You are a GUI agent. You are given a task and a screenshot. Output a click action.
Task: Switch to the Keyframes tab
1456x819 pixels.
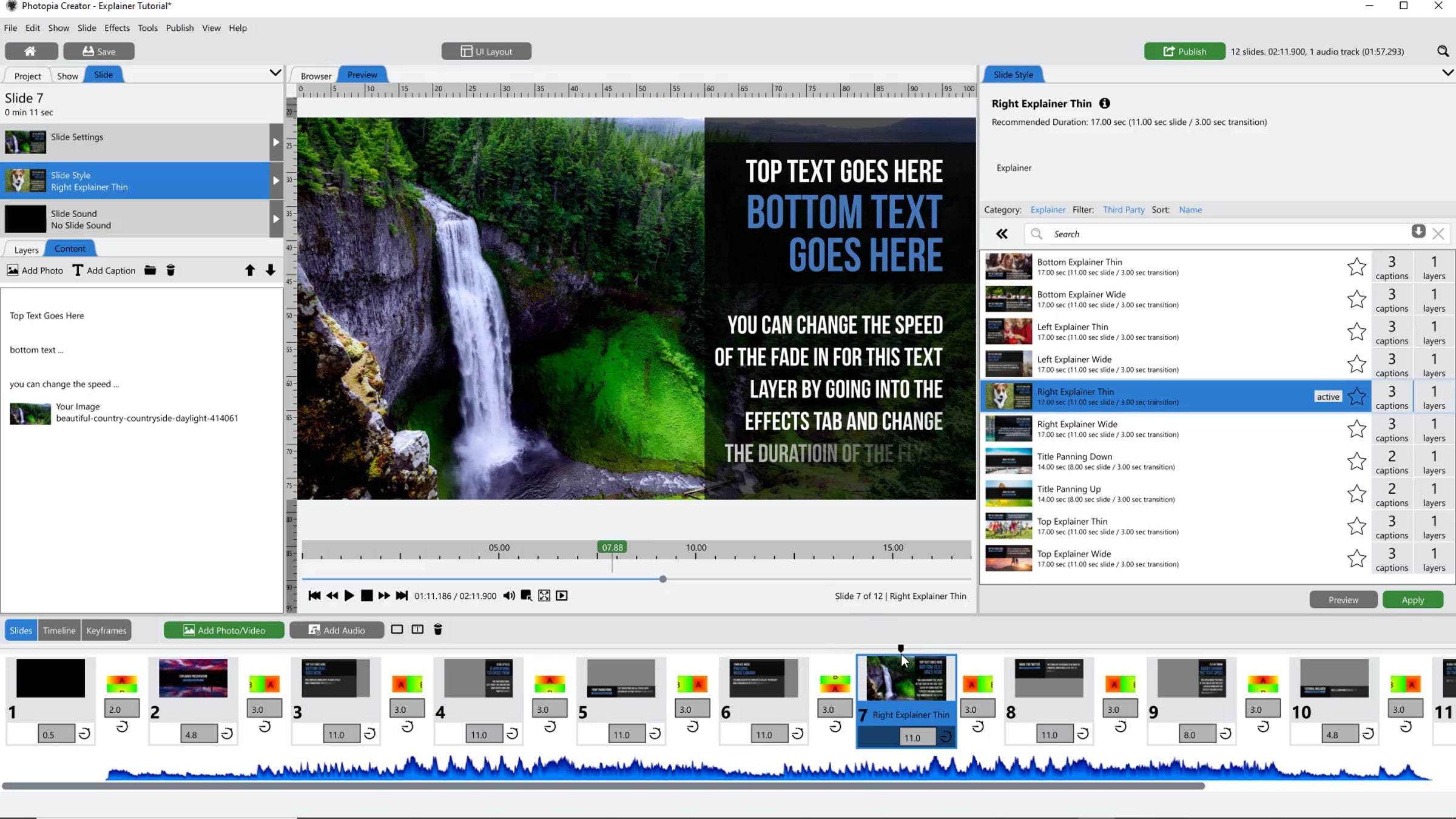point(106,630)
